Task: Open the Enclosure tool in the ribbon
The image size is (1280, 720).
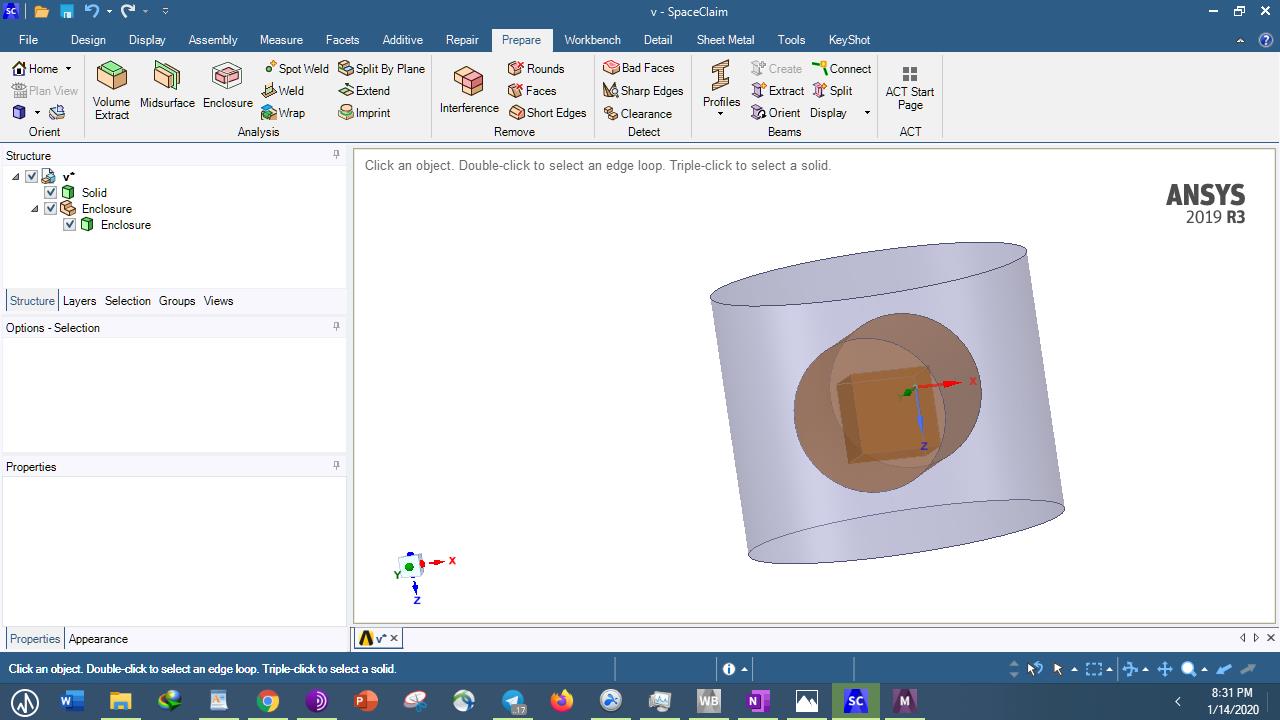Action: pos(227,86)
